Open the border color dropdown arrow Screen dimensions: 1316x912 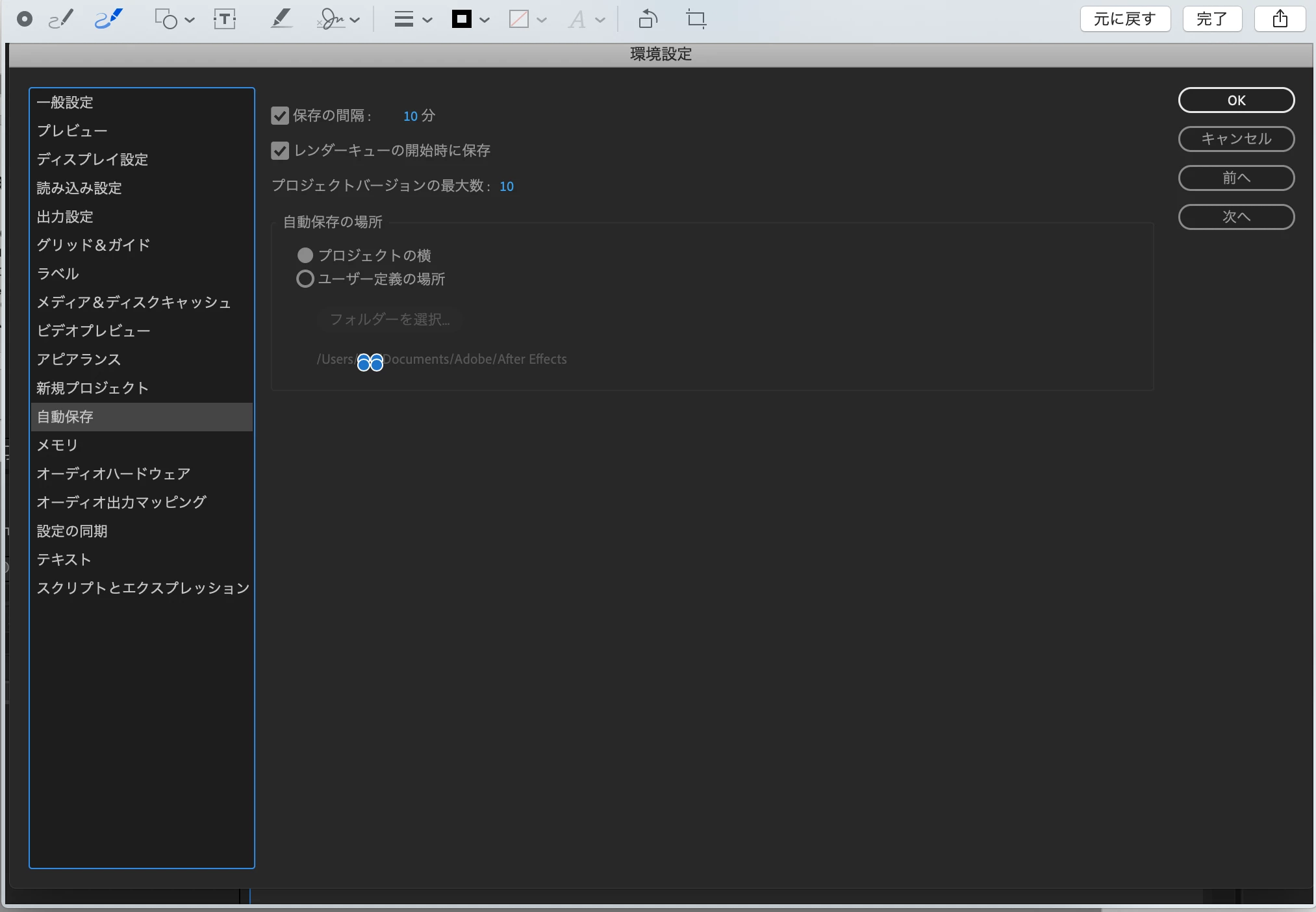tap(485, 20)
